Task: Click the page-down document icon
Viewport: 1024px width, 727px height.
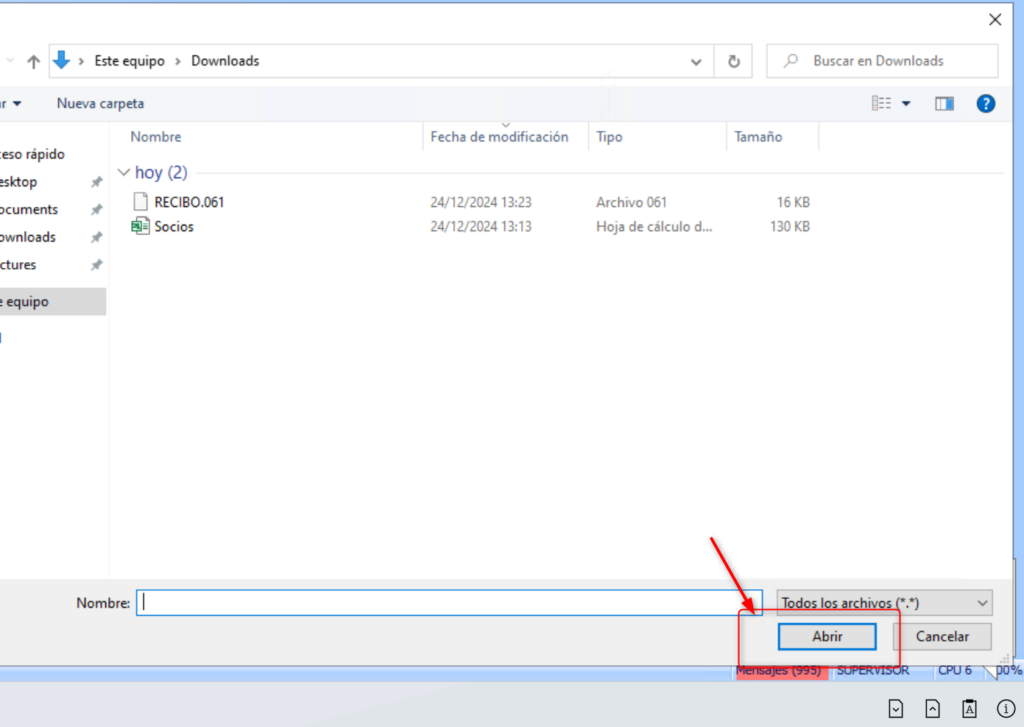Action: click(x=896, y=708)
